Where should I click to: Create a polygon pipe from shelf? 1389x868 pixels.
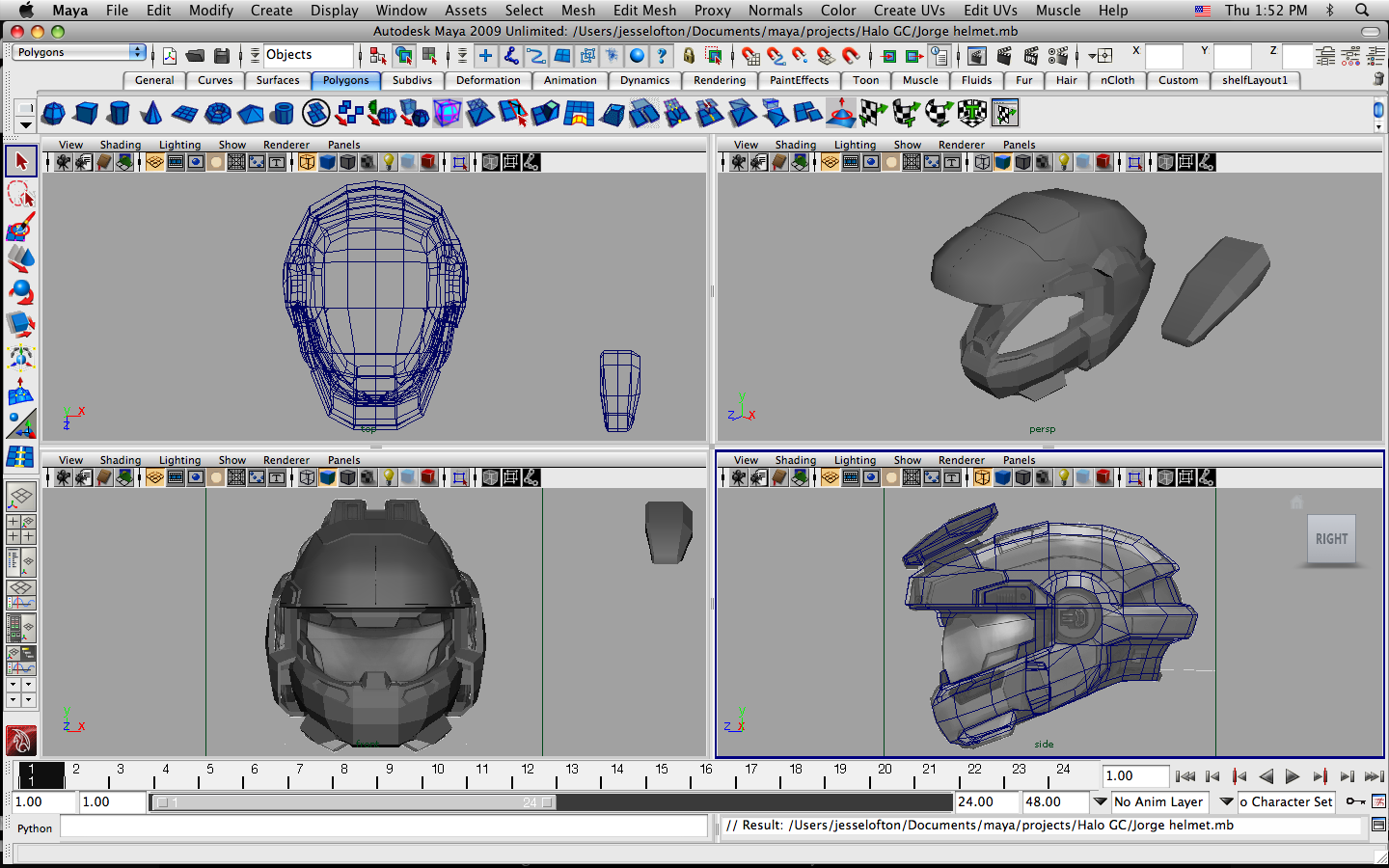283,114
